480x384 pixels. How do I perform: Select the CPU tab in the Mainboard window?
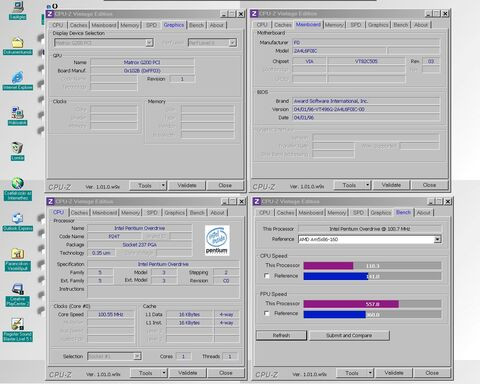click(262, 25)
